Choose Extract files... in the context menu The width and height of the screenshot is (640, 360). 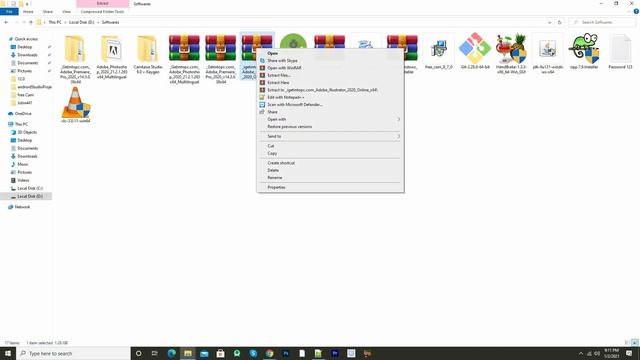[x=330, y=75]
